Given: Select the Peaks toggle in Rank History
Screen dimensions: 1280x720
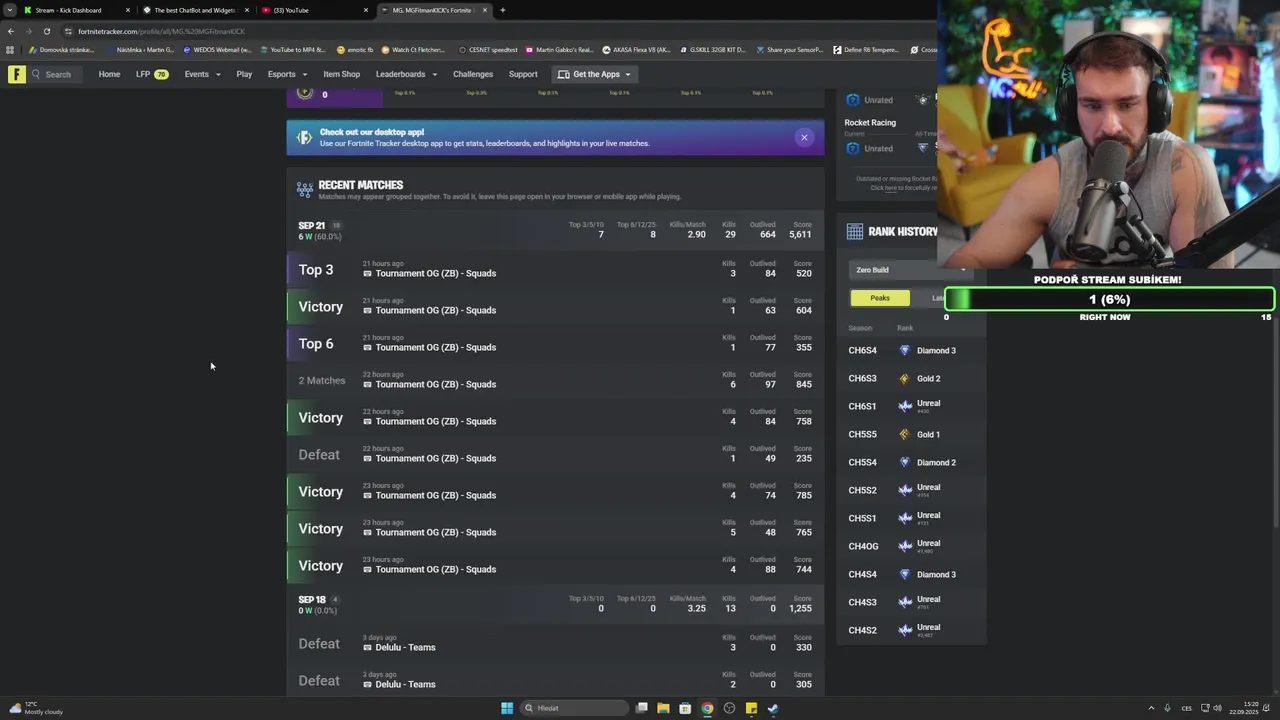Looking at the screenshot, I should click(x=880, y=298).
